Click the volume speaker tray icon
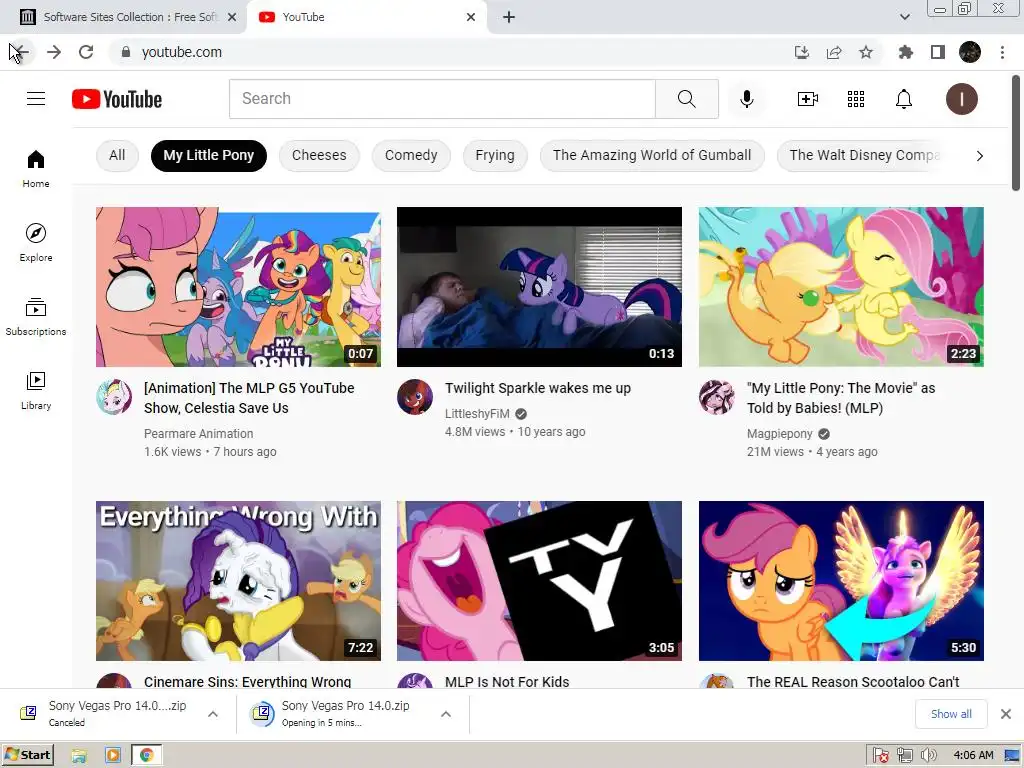The width and height of the screenshot is (1024, 768). click(x=928, y=756)
